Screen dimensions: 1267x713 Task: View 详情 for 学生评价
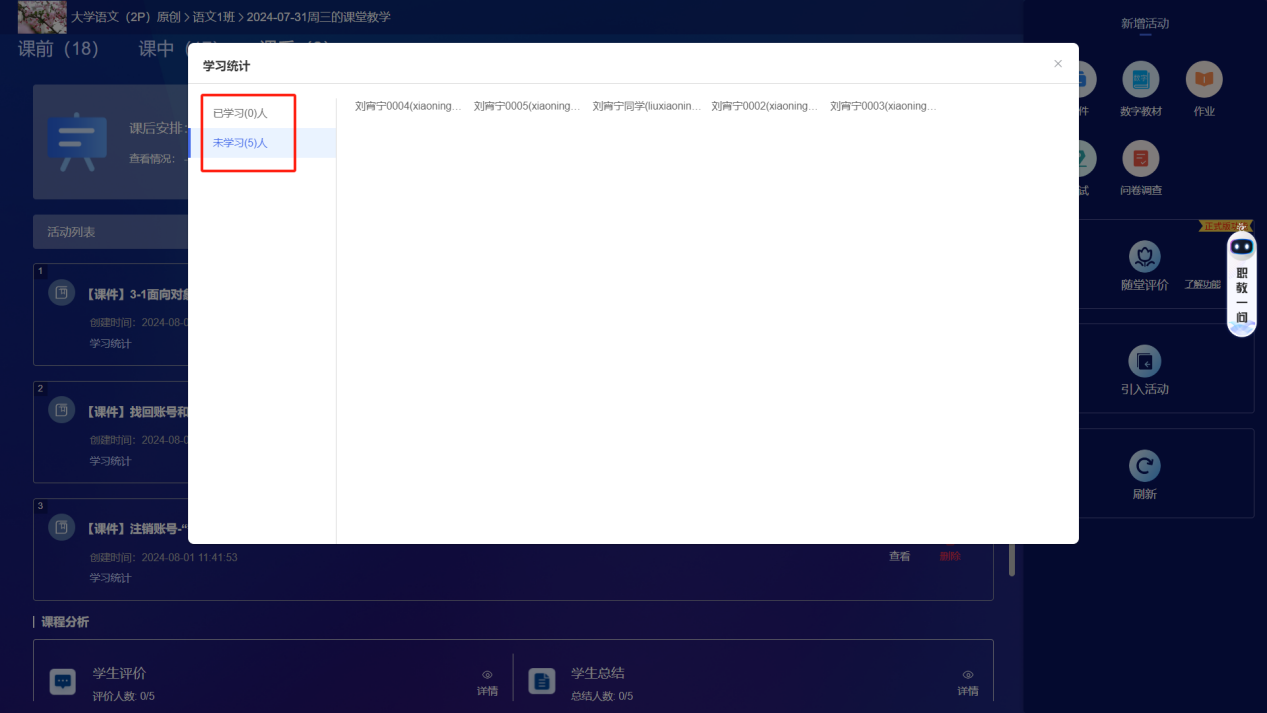487,683
